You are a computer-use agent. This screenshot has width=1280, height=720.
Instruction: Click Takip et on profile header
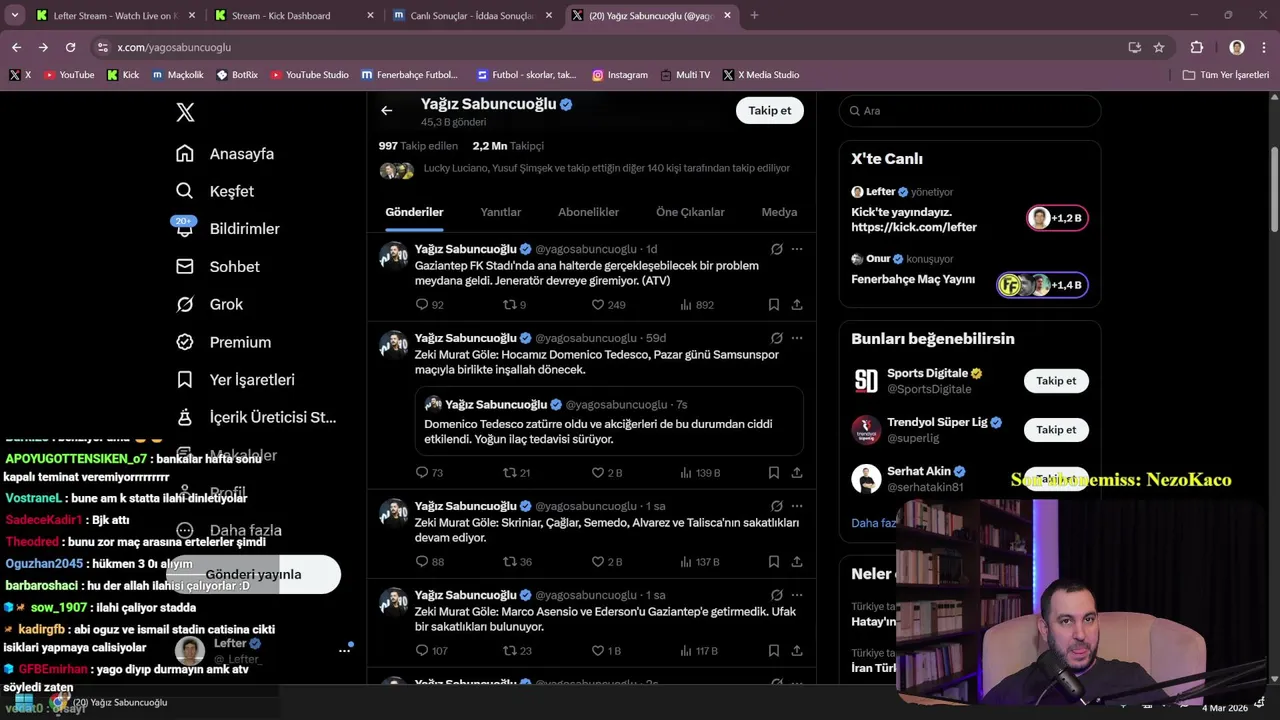coord(770,111)
